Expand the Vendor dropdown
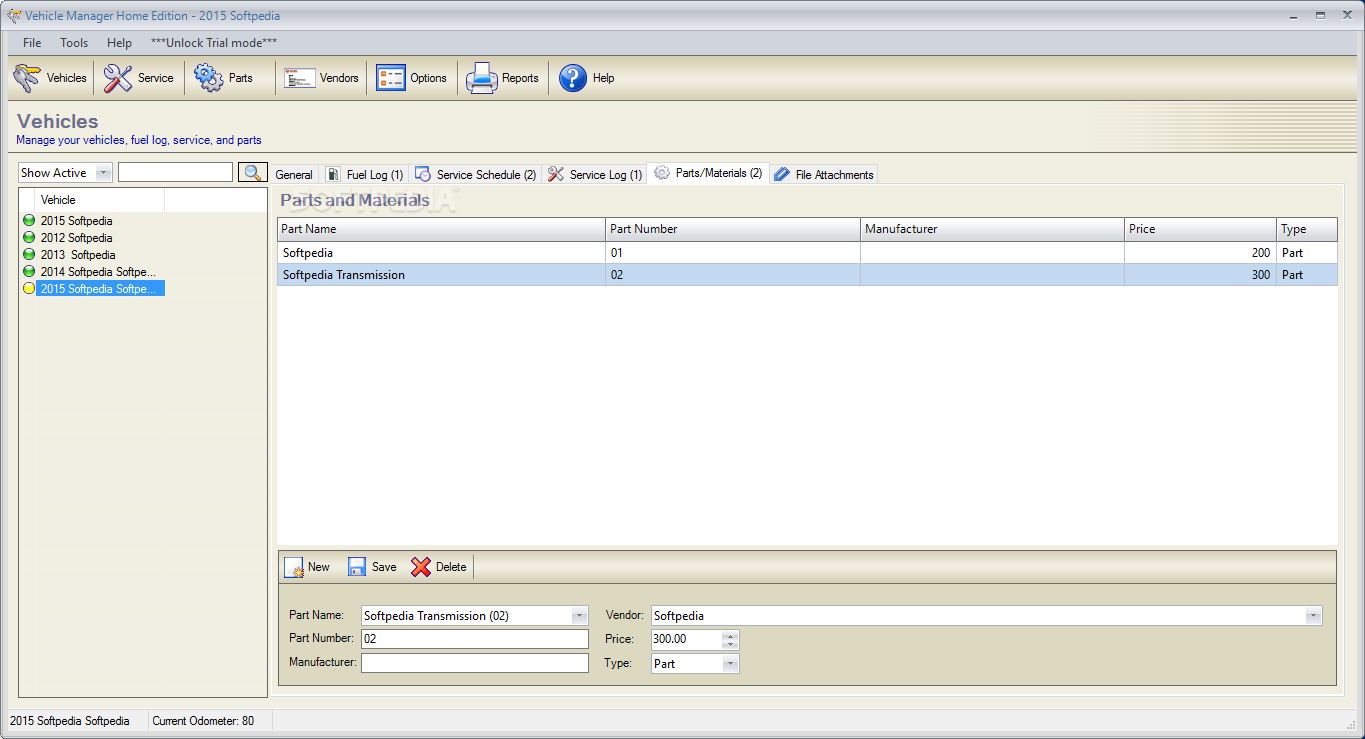Screen dimensions: 1365x739 [x=1313, y=616]
